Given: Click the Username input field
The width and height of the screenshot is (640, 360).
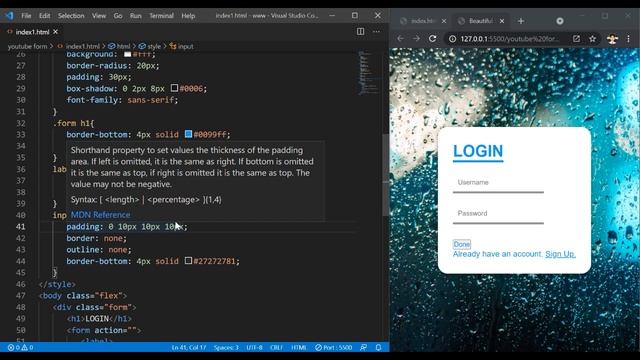Looking at the screenshot, I should (x=498, y=184).
